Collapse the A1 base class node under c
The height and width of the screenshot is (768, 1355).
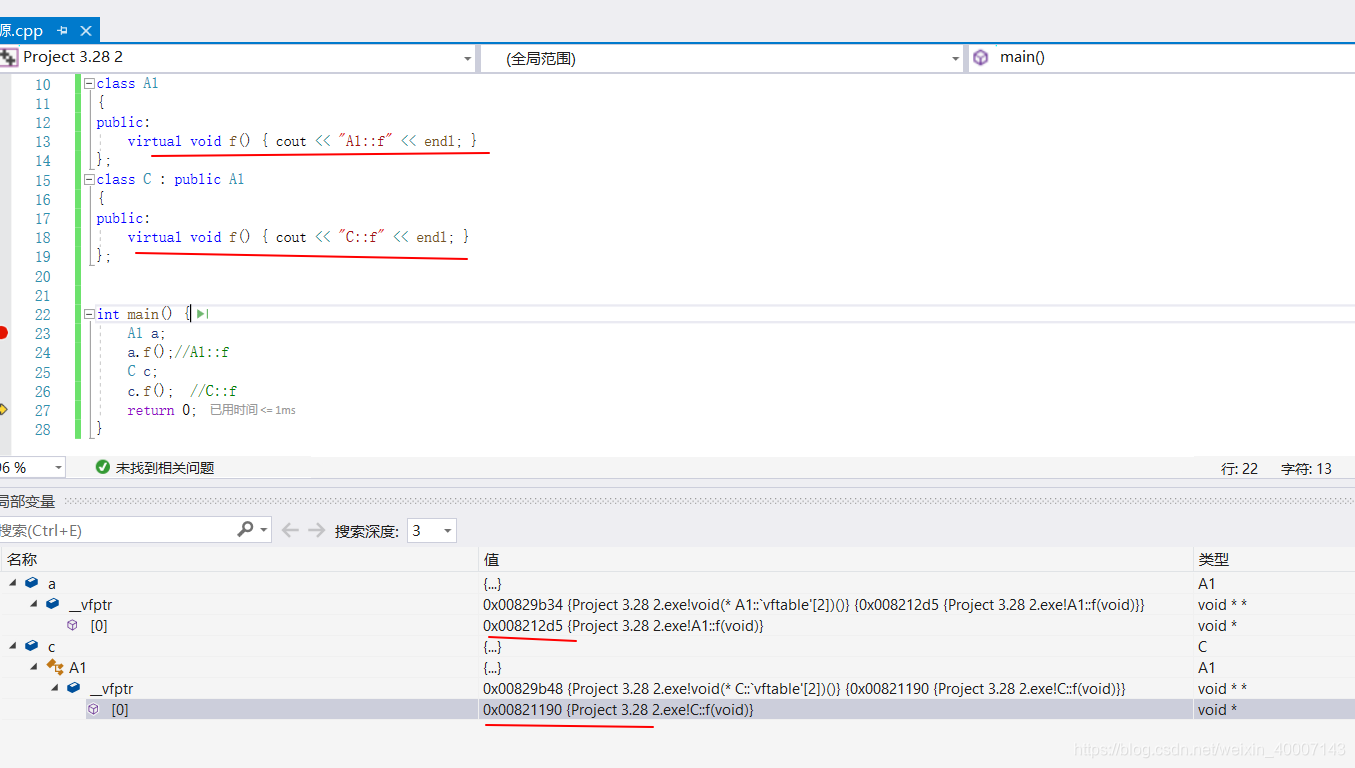[34, 667]
